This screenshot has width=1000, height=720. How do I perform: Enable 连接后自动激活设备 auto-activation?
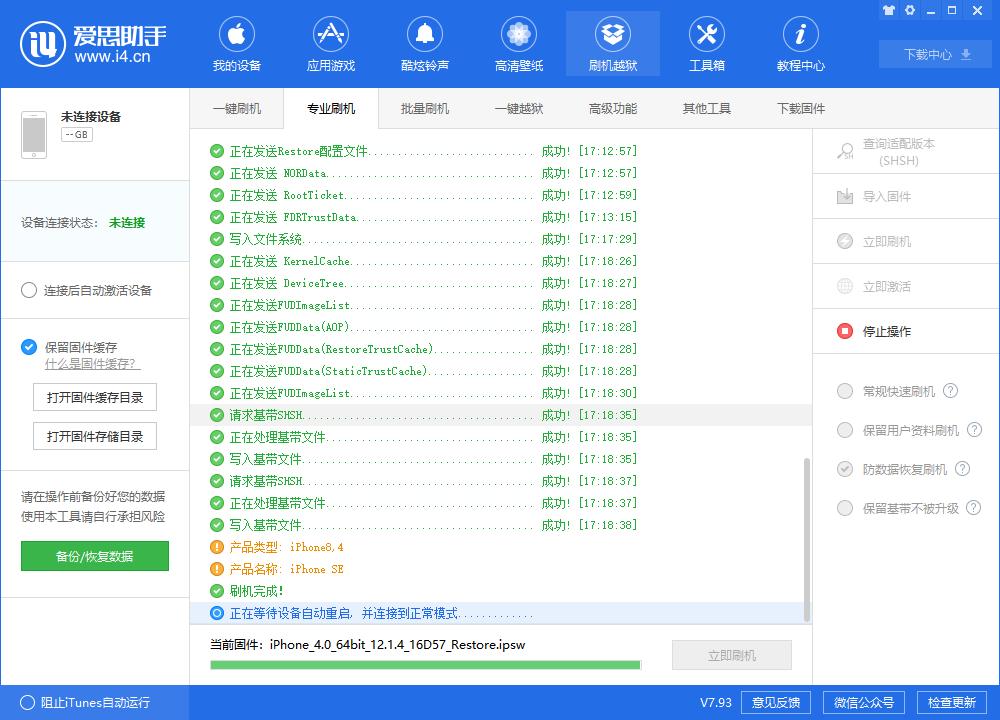coord(28,290)
